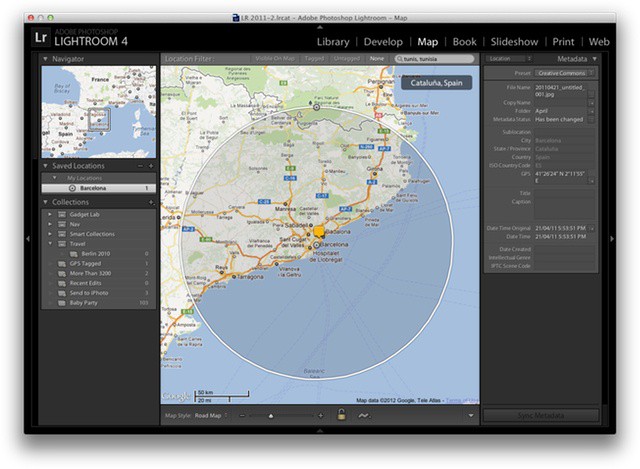The image size is (640, 469).
Task: Click the Barcelona location target icon
Action: click(72, 188)
